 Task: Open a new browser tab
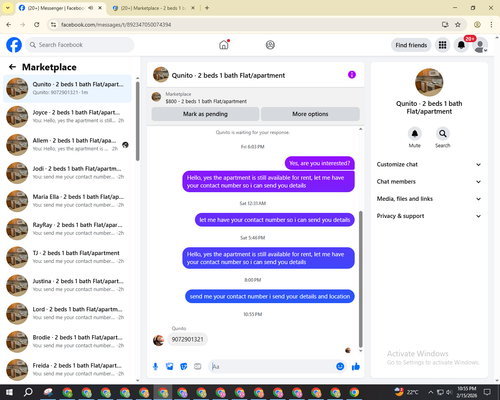point(207,8)
